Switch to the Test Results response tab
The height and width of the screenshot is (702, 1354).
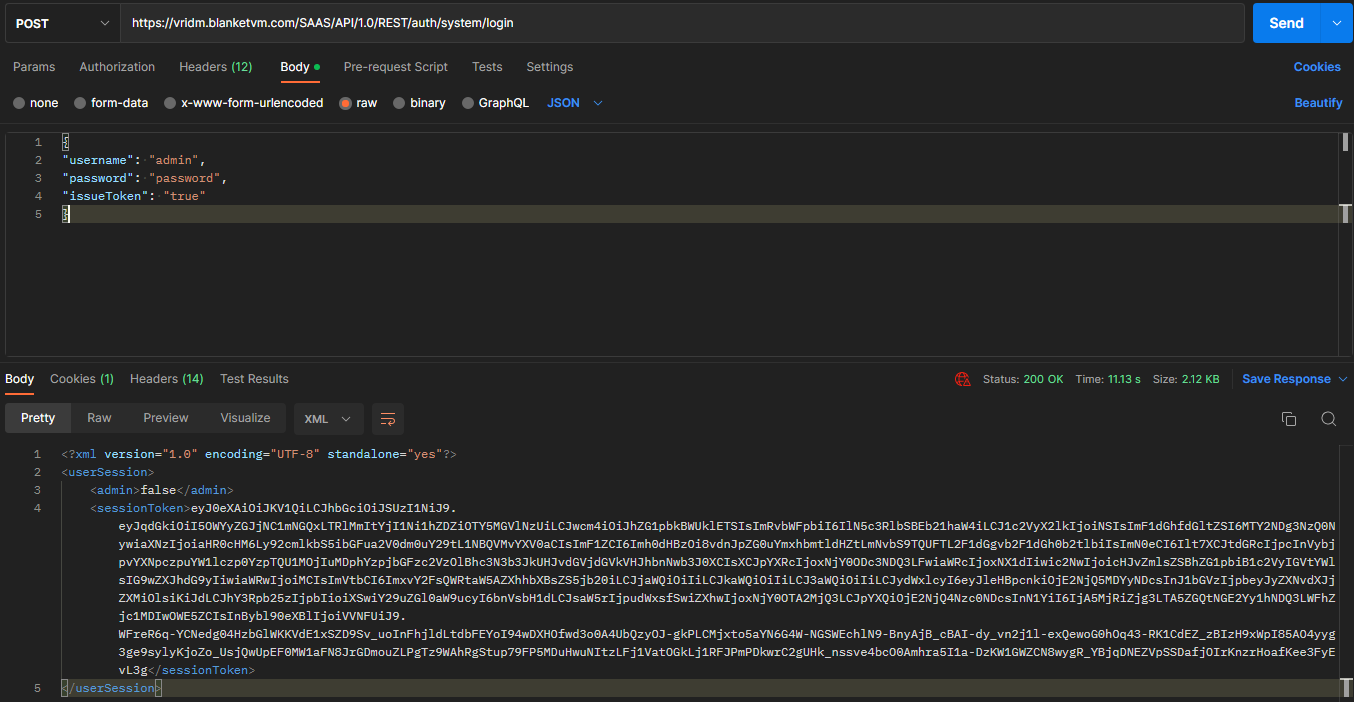[254, 379]
